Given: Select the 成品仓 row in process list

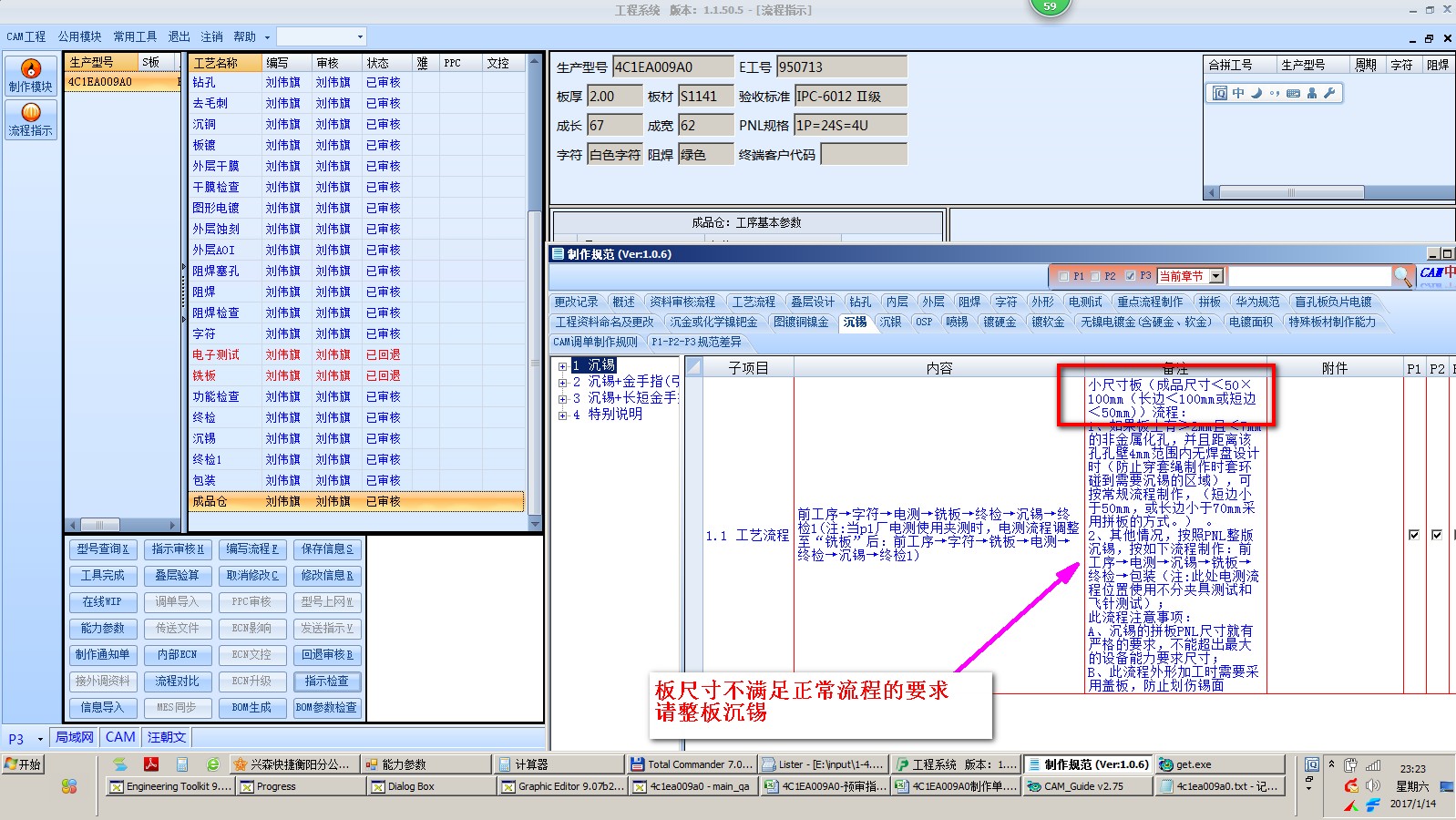Looking at the screenshot, I should 356,501.
